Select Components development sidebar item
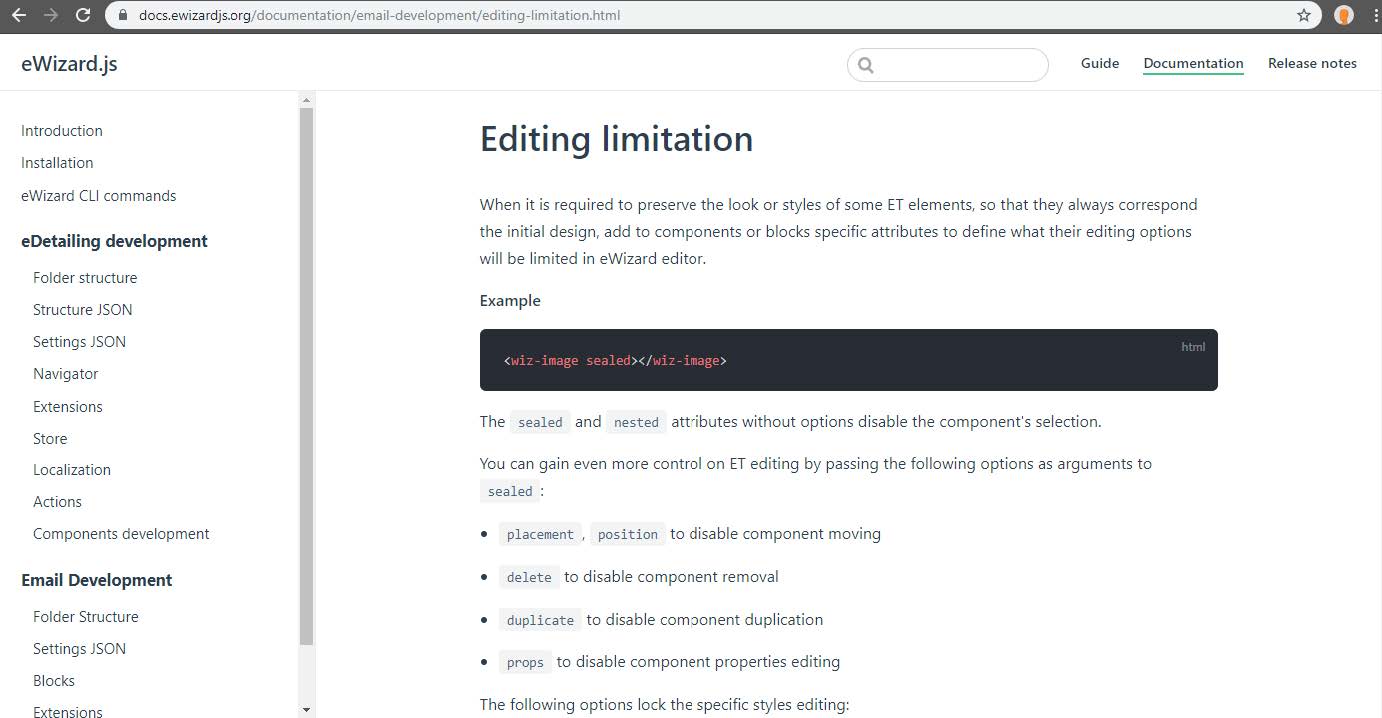The height and width of the screenshot is (718, 1382). (121, 534)
